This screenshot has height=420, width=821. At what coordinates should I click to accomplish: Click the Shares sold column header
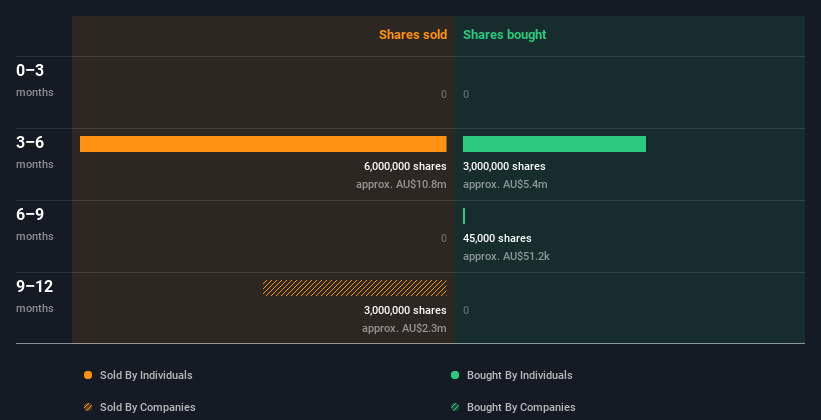[x=413, y=35]
